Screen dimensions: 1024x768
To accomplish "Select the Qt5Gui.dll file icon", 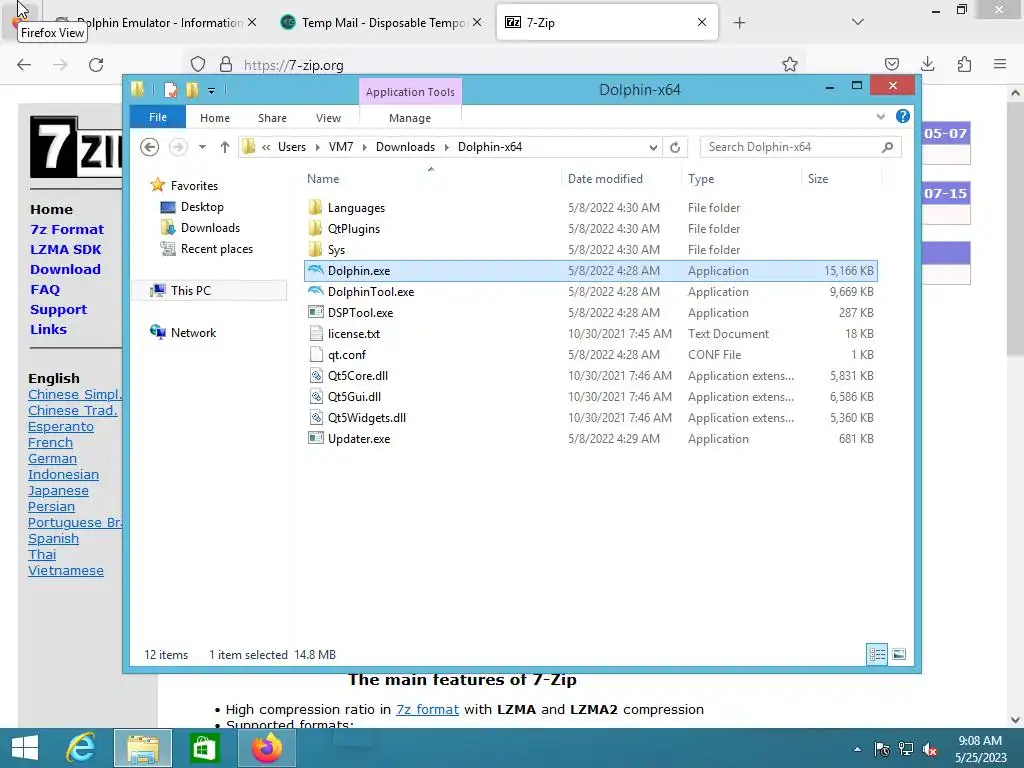I will coord(316,396).
